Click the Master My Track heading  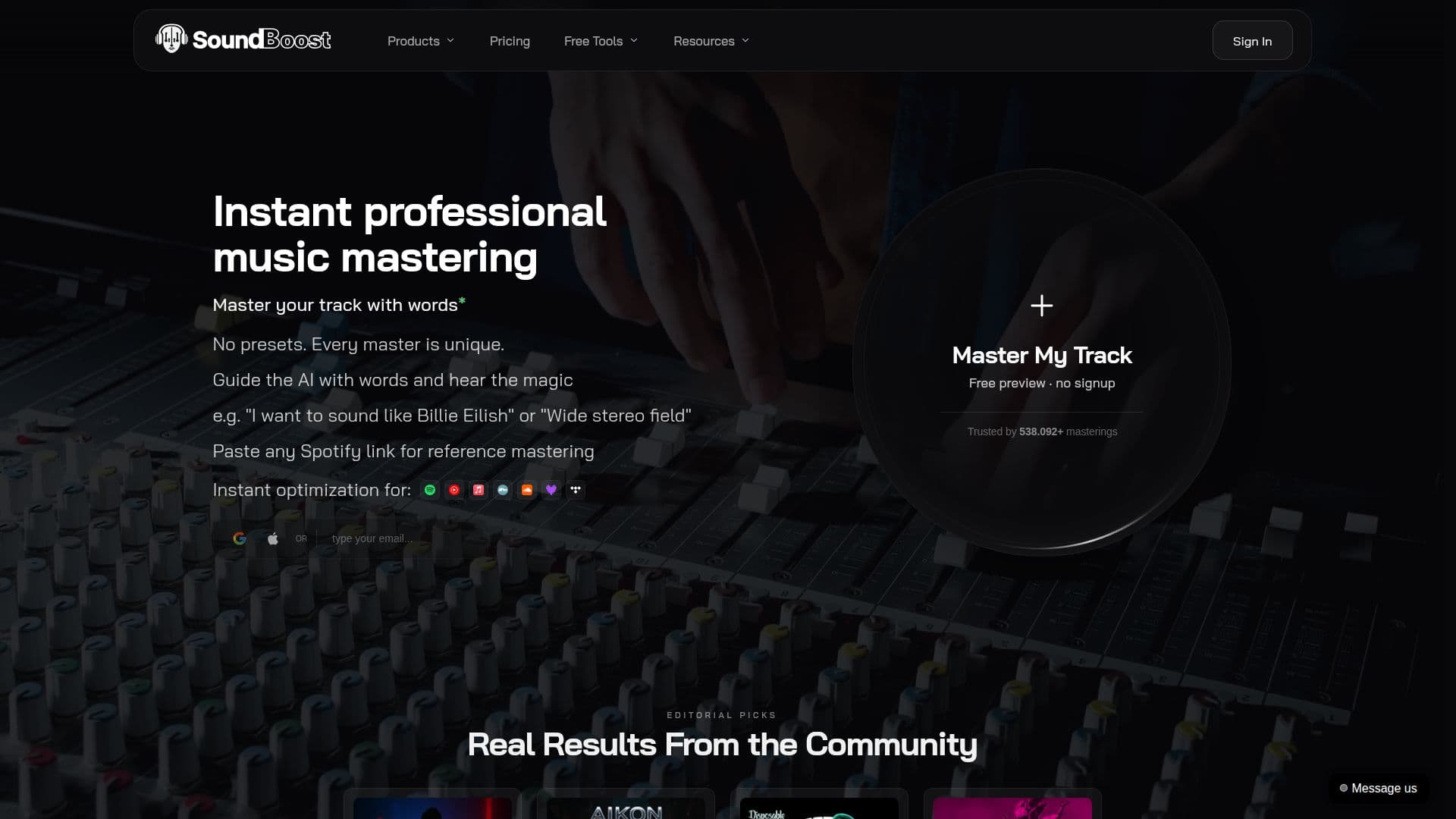pos(1042,355)
